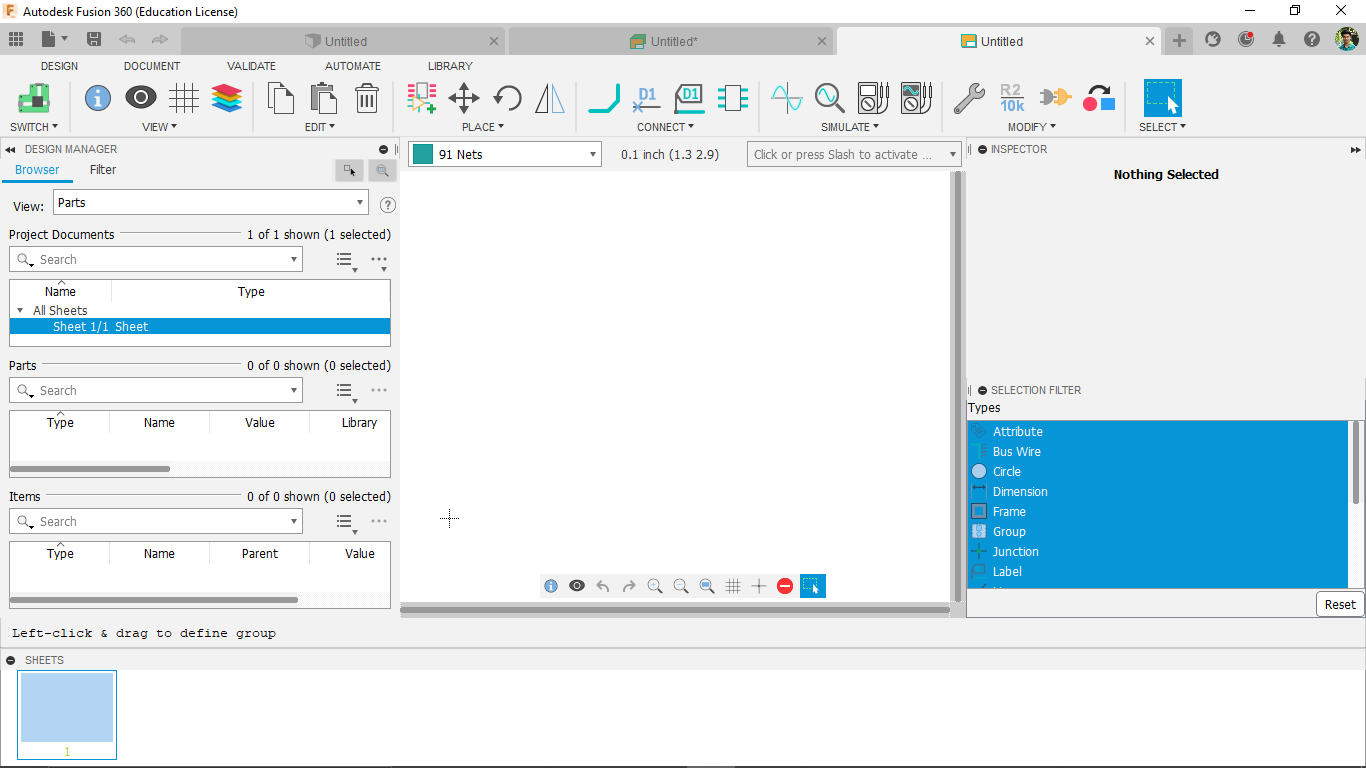Click the sheet 1 thumbnail
Viewport: 1366px width, 768px height.
(67, 714)
